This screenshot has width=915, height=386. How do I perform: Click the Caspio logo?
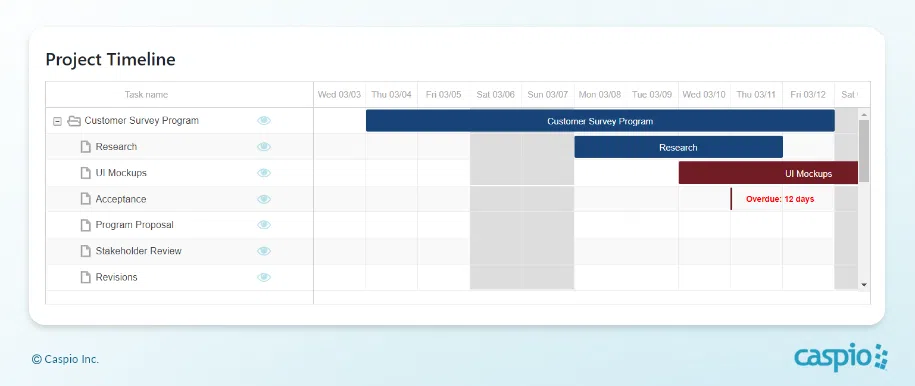click(x=840, y=357)
